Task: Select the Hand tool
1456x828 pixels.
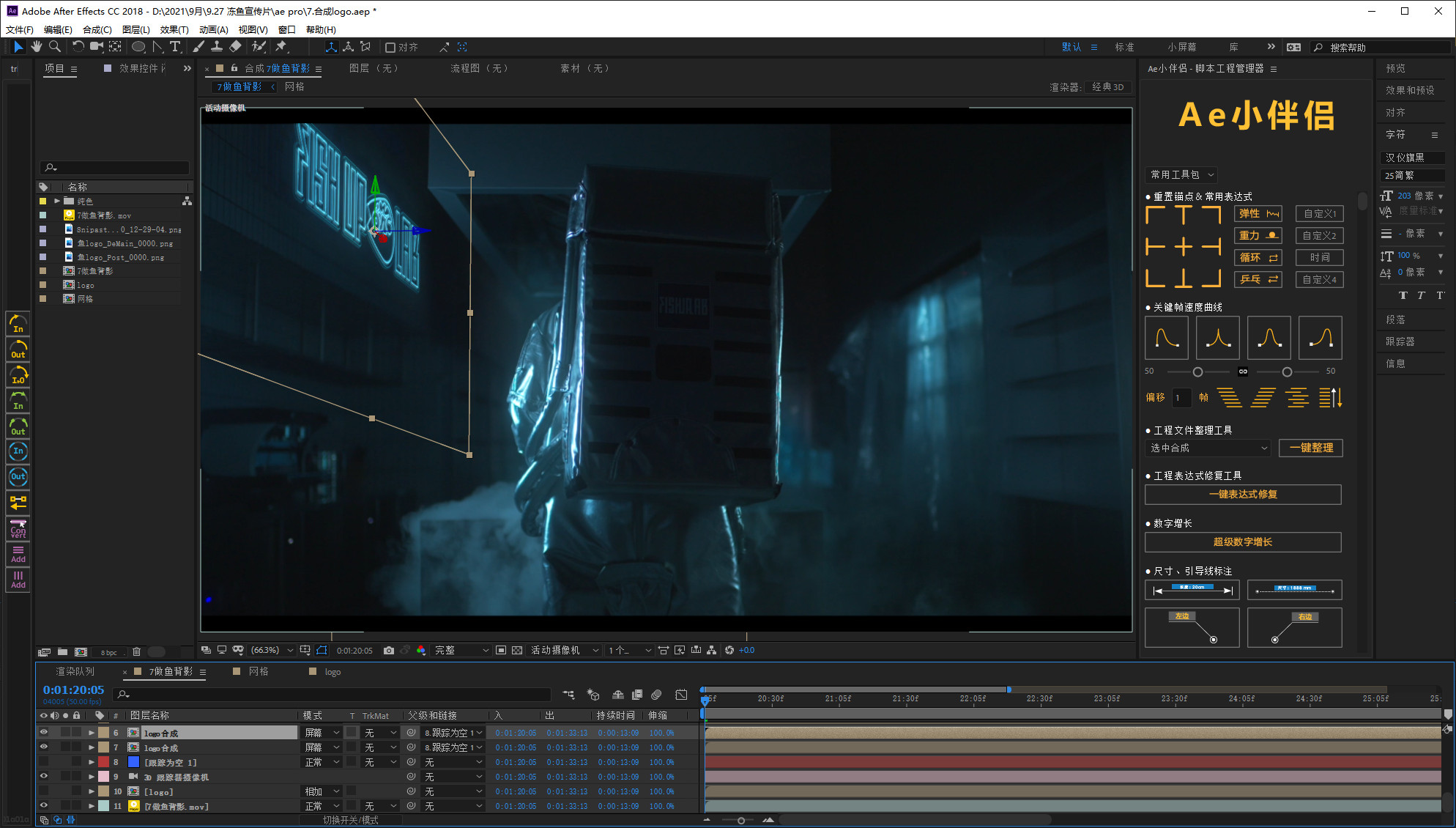Action: click(36, 47)
